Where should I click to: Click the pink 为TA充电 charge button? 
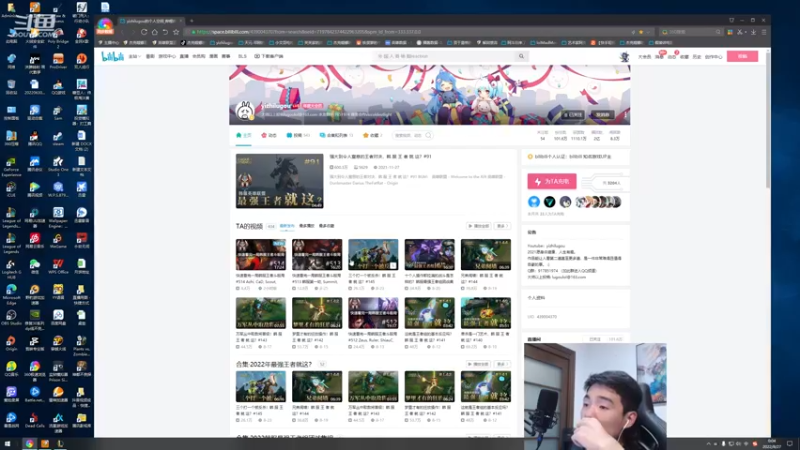(x=552, y=181)
